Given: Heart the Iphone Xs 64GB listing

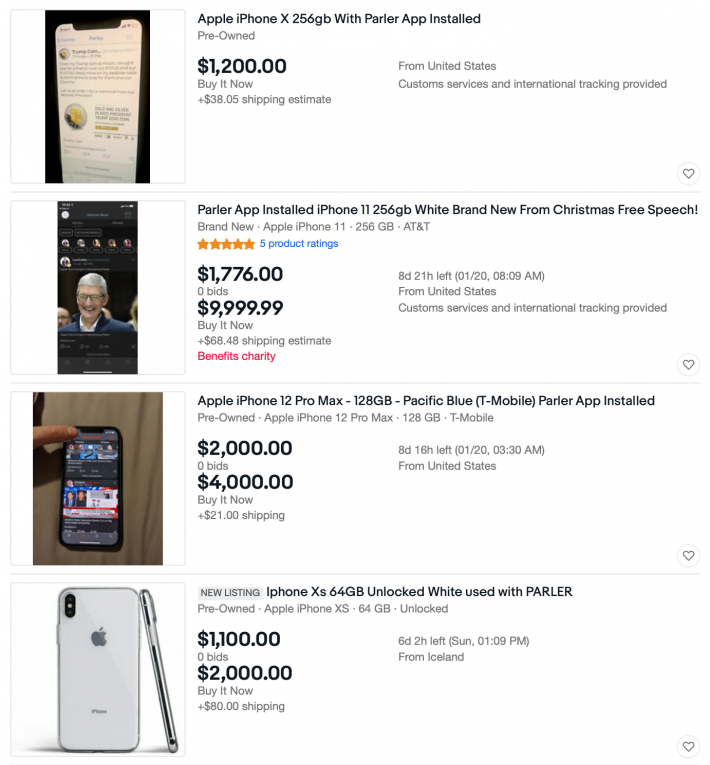Looking at the screenshot, I should pos(688,746).
